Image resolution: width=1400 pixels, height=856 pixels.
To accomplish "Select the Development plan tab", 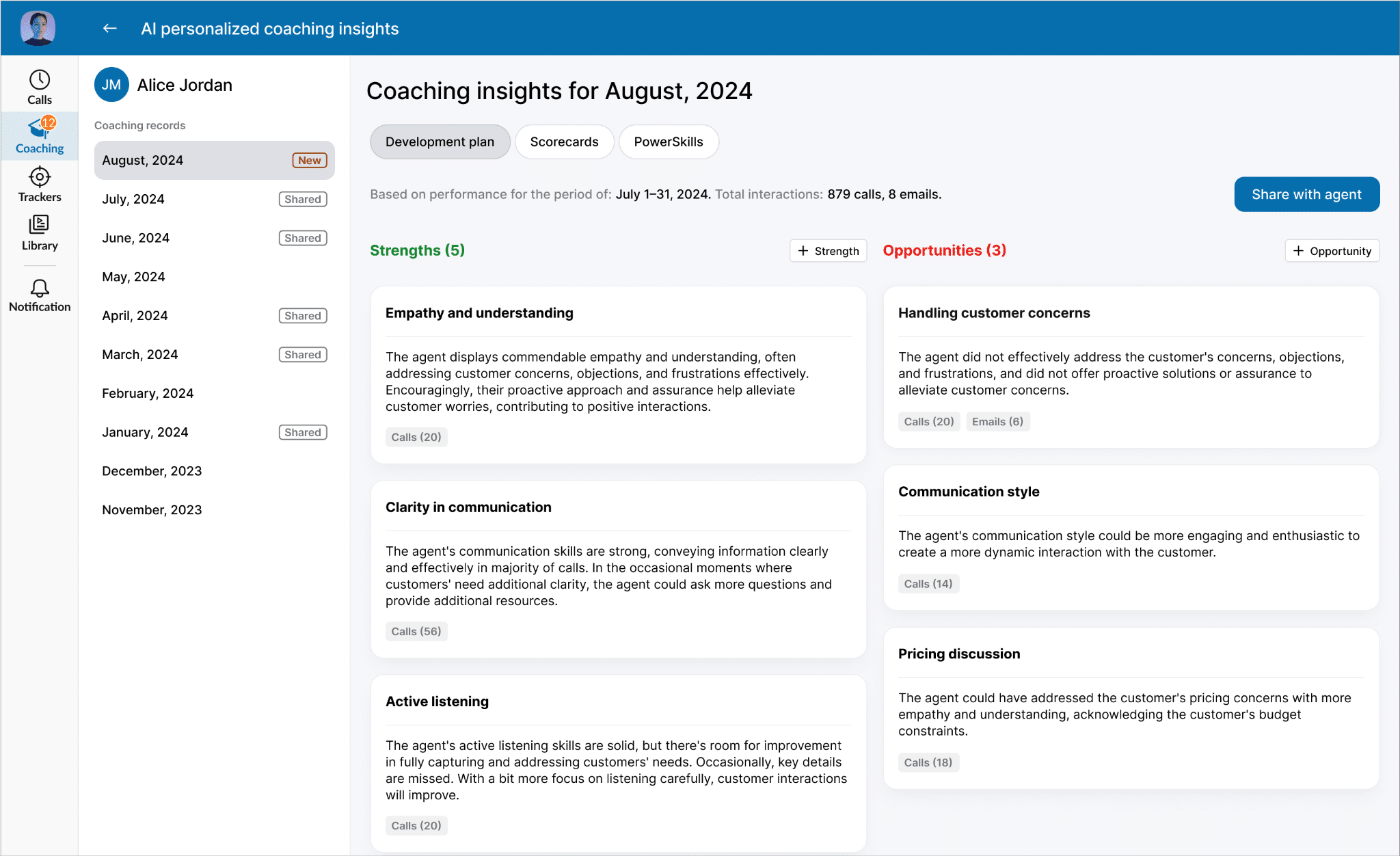I will pos(440,142).
